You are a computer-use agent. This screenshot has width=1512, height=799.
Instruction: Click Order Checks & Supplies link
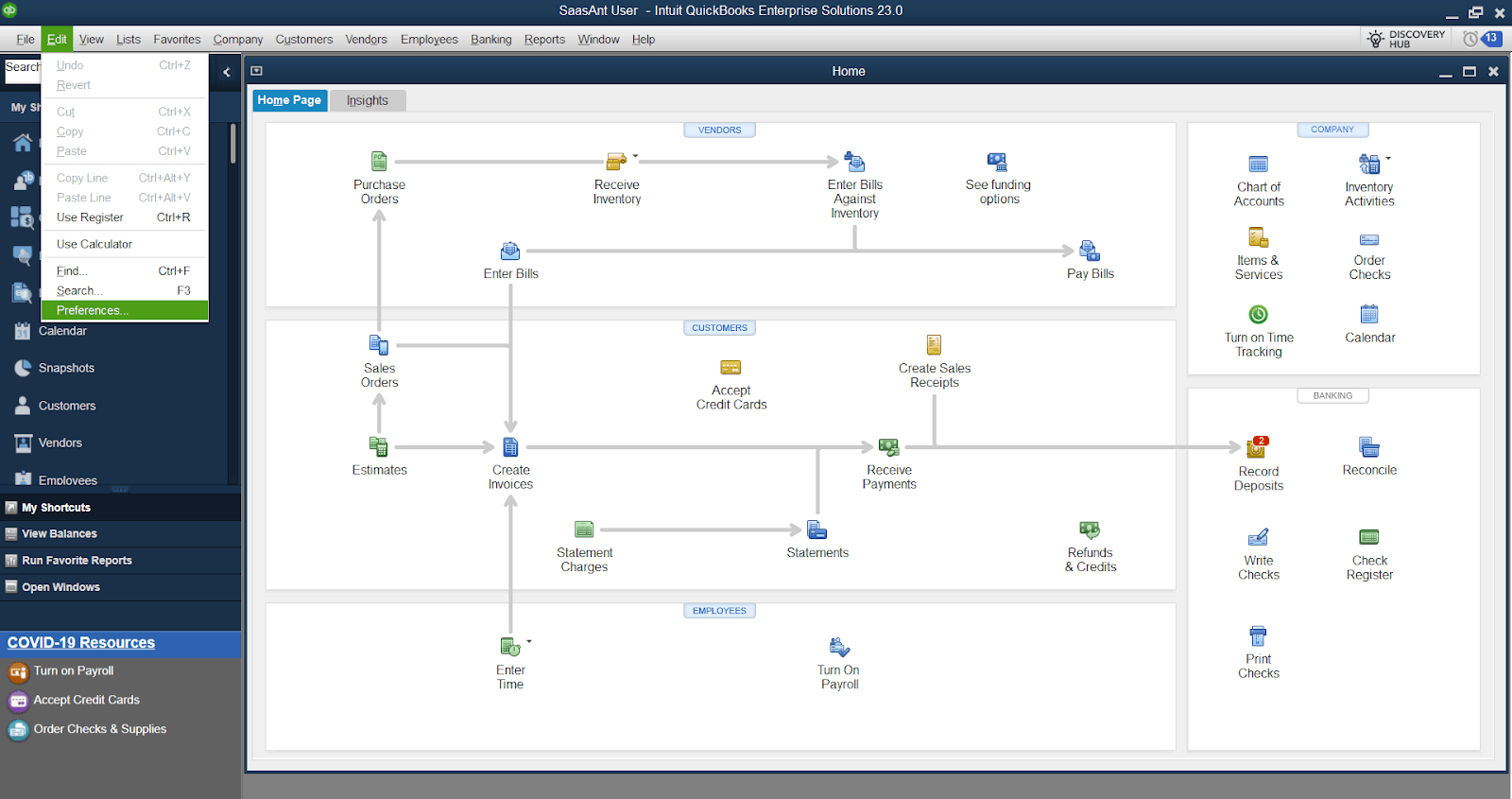pyautogui.click(x=99, y=730)
